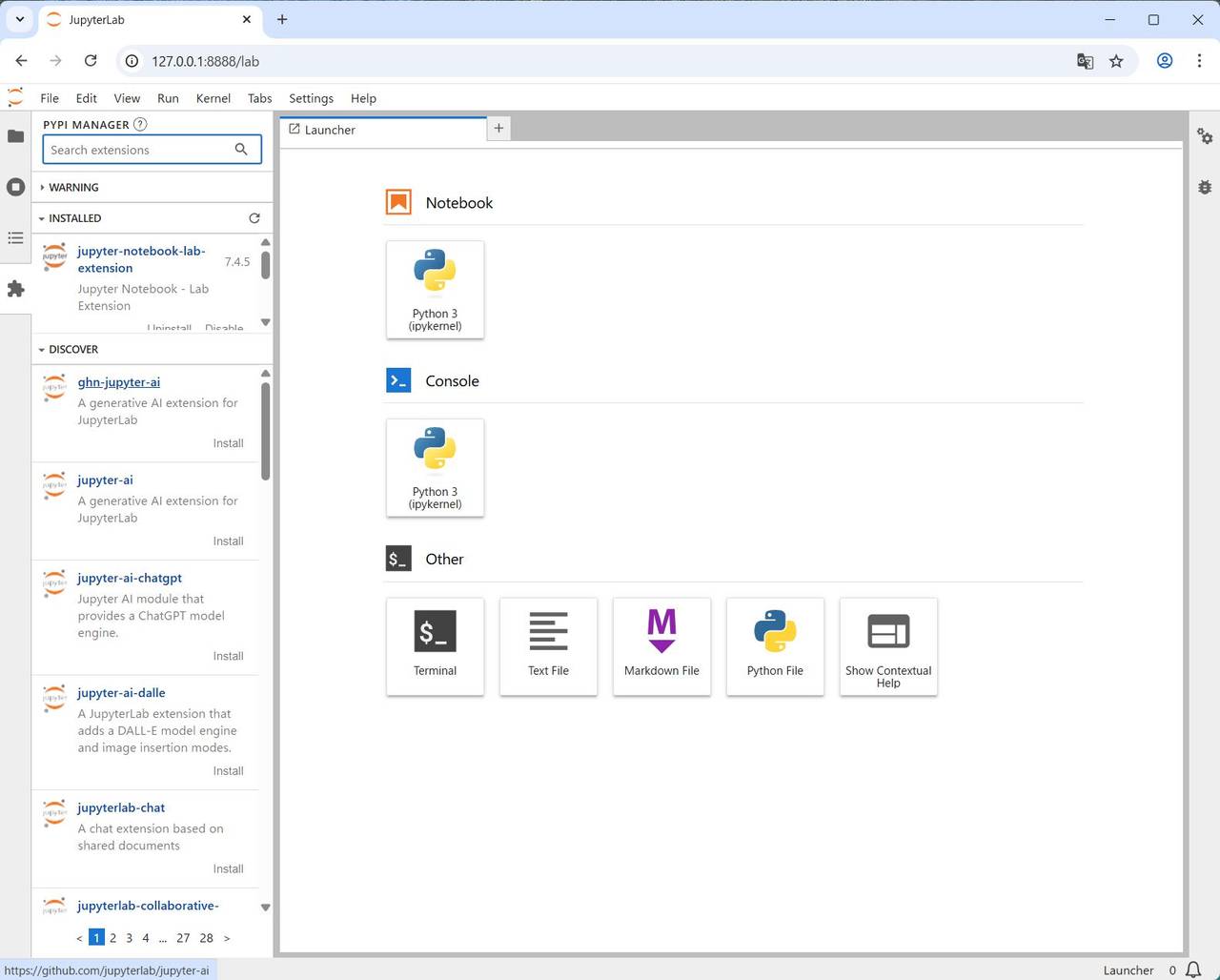Launch a Python 3 notebook from Launcher

point(435,290)
